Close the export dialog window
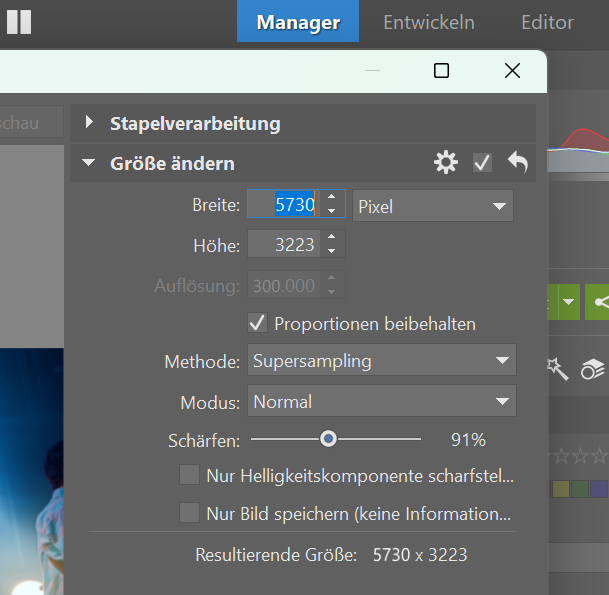The height and width of the screenshot is (595, 609). [512, 71]
